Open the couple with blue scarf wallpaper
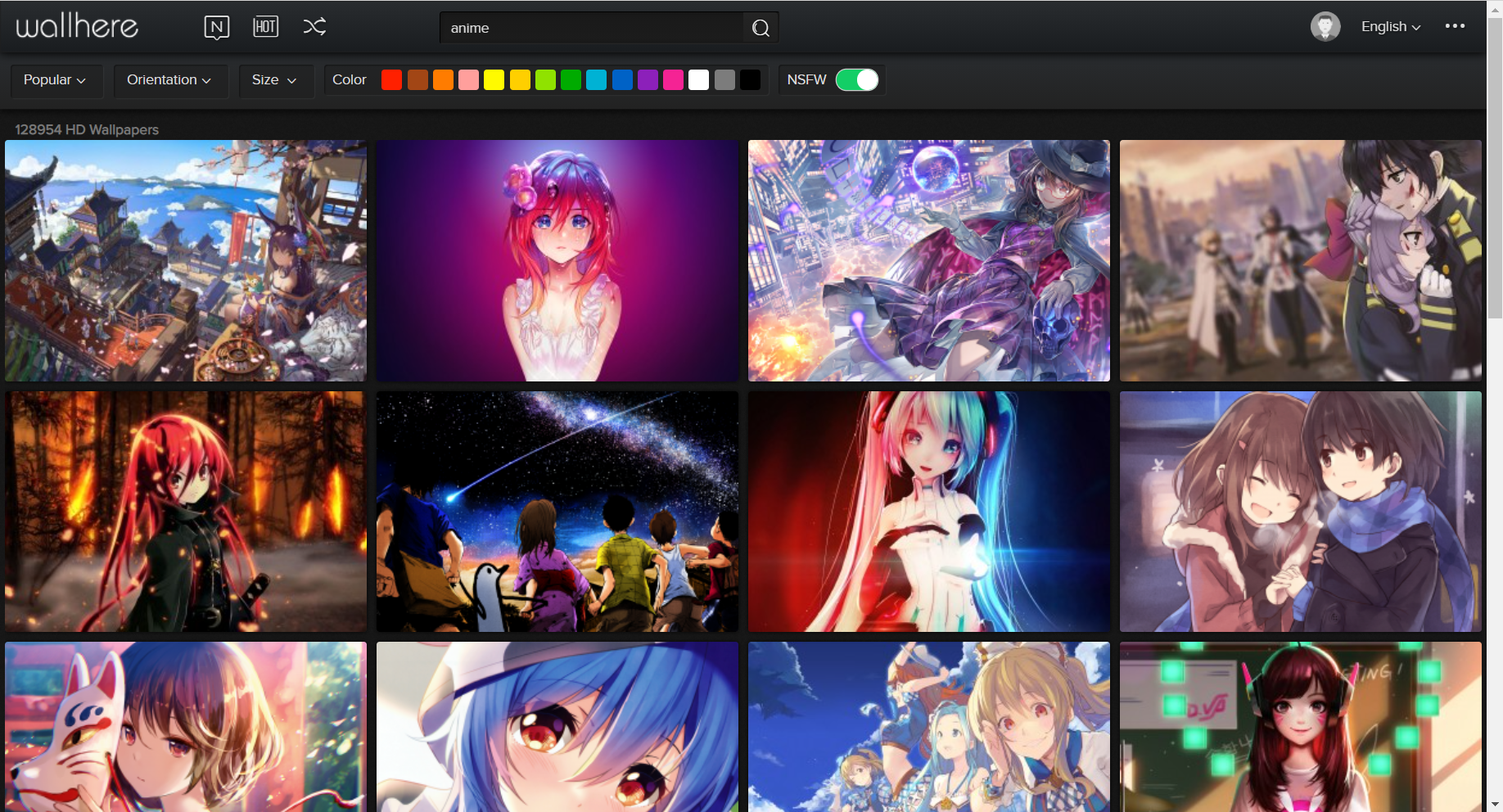Screen dimensions: 1503x812 tap(1301, 512)
